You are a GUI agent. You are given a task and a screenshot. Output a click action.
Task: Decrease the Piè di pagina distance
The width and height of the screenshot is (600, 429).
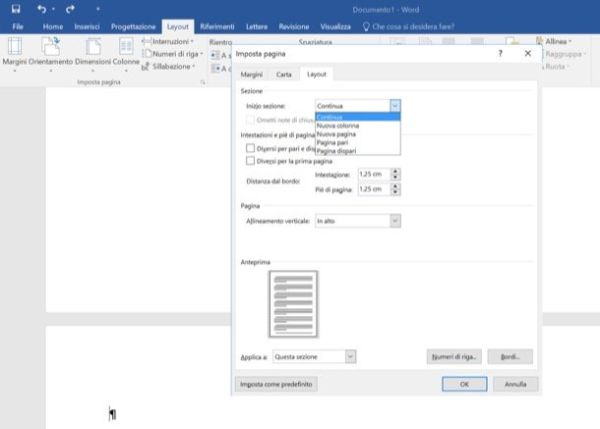(396, 192)
